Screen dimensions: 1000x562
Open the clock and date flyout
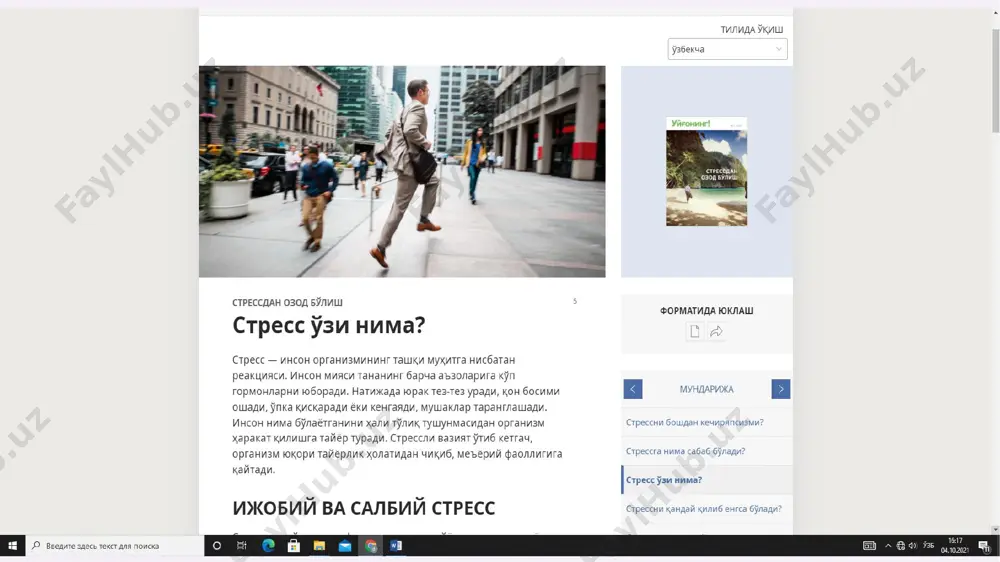955,545
